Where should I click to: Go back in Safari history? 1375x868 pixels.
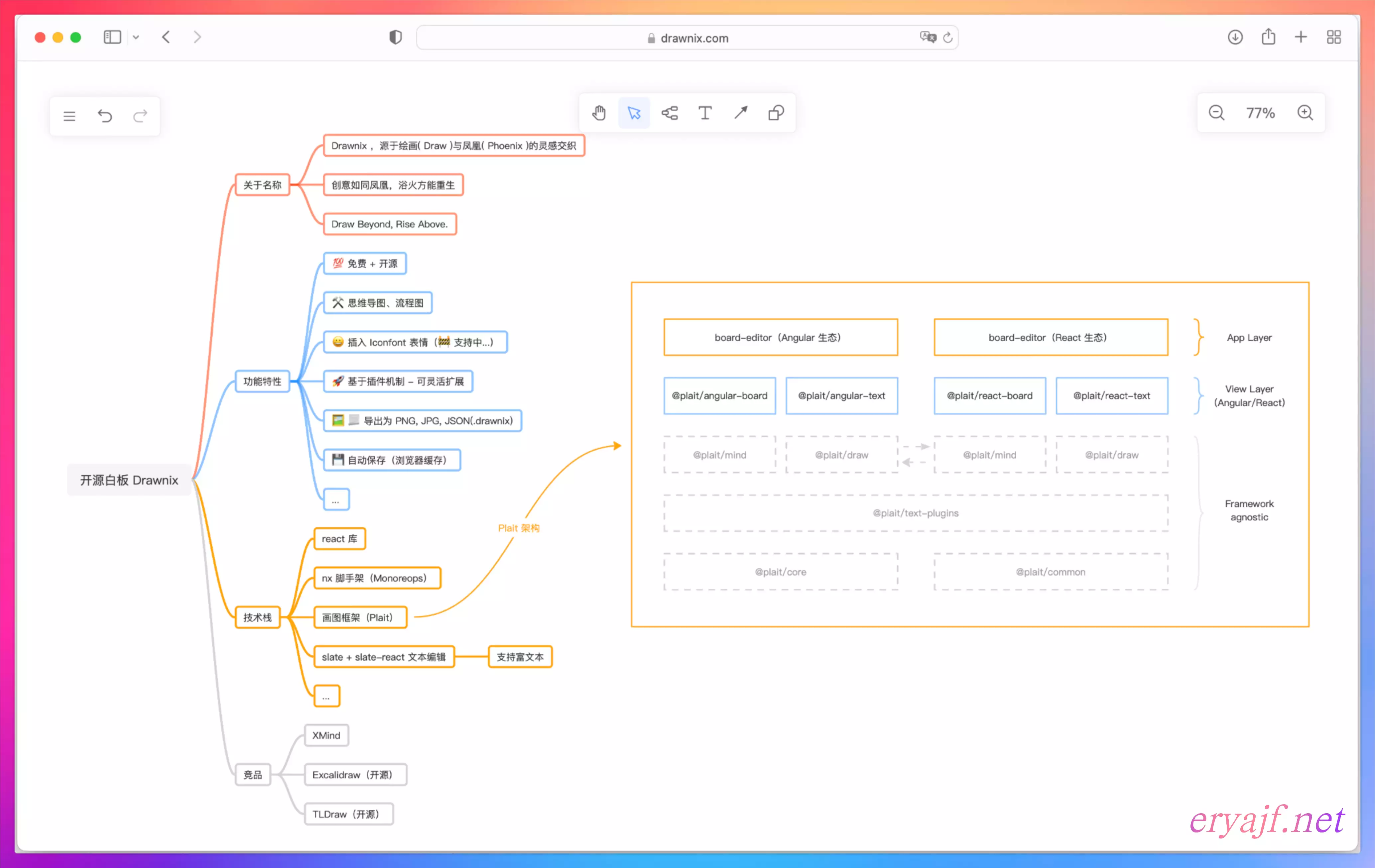click(x=166, y=38)
